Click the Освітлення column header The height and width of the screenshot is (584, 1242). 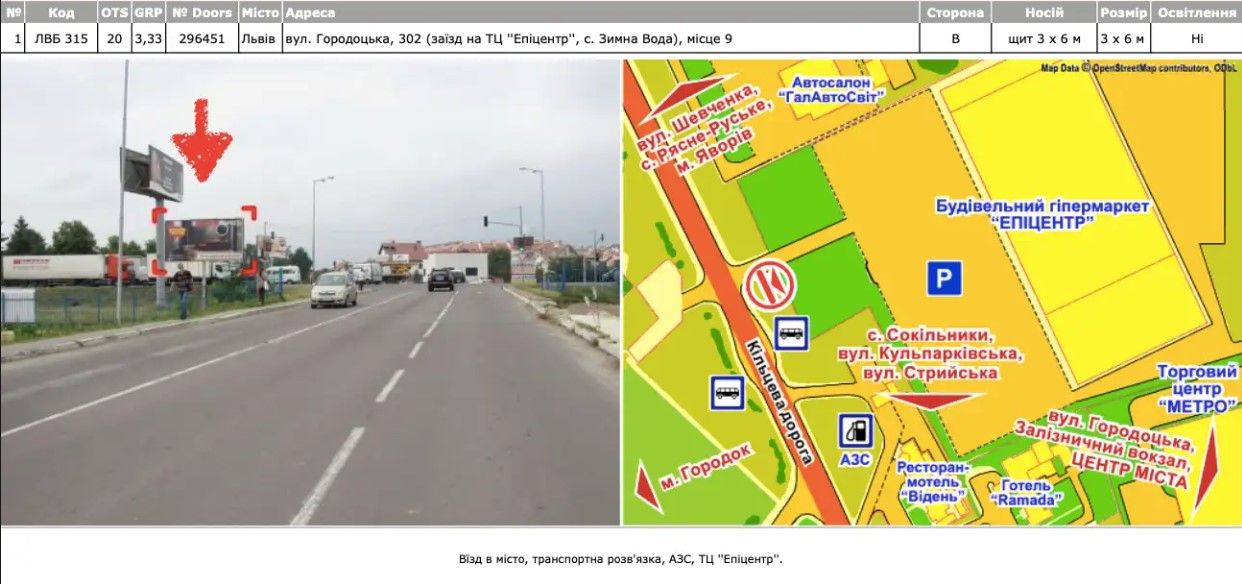(1196, 13)
